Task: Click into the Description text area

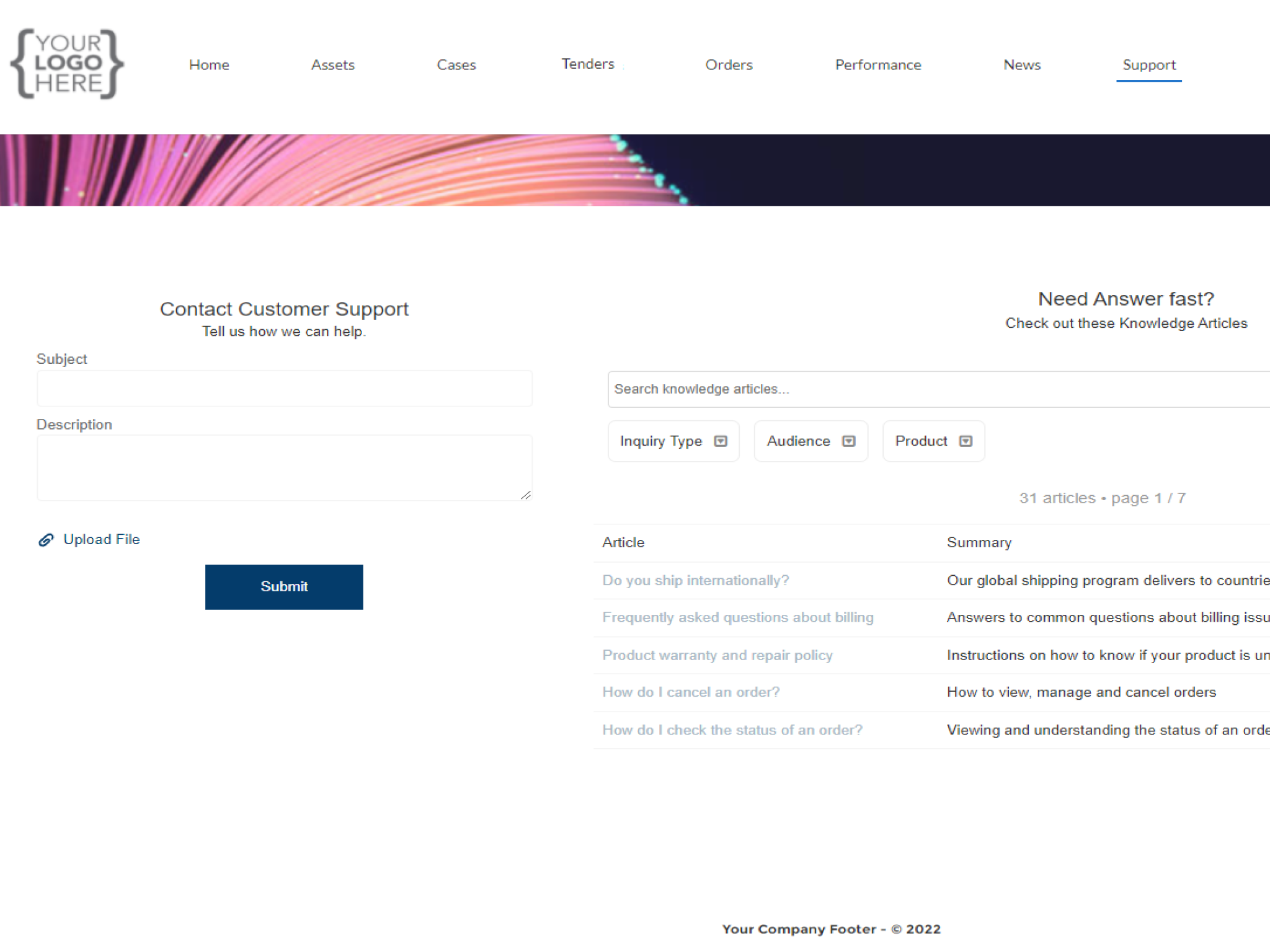Action: [x=284, y=467]
